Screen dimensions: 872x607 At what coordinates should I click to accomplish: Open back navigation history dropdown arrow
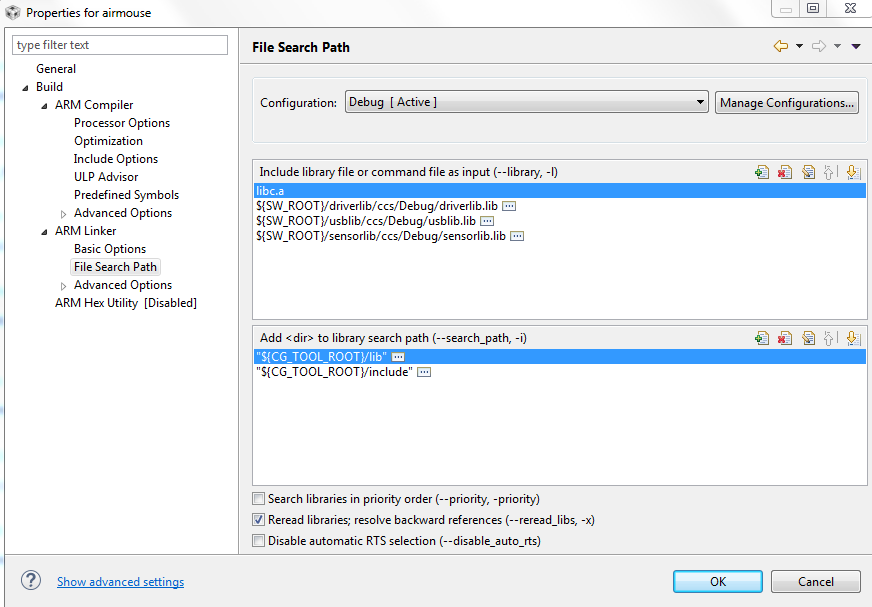coord(799,46)
